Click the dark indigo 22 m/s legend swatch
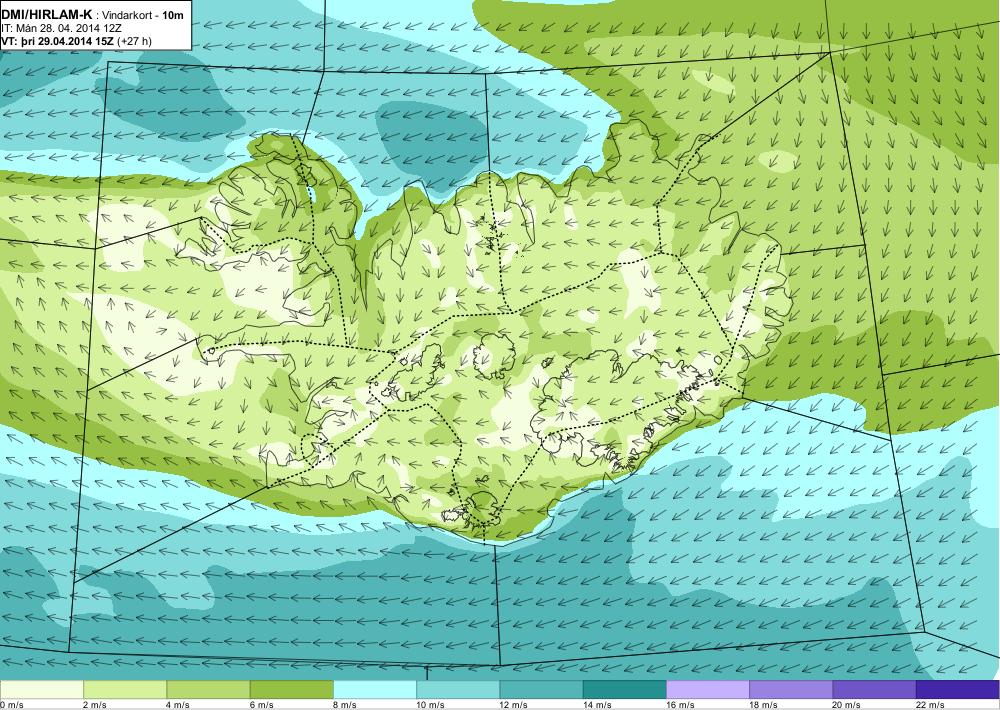 (958, 690)
